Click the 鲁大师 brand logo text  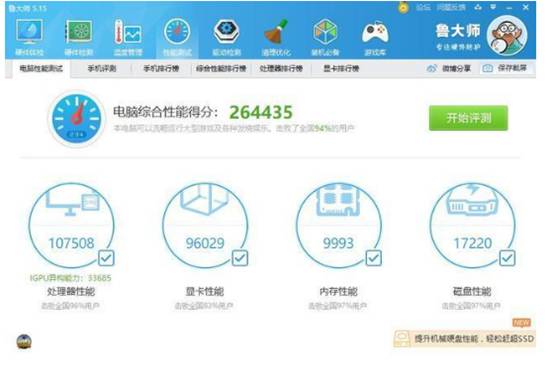click(x=458, y=31)
